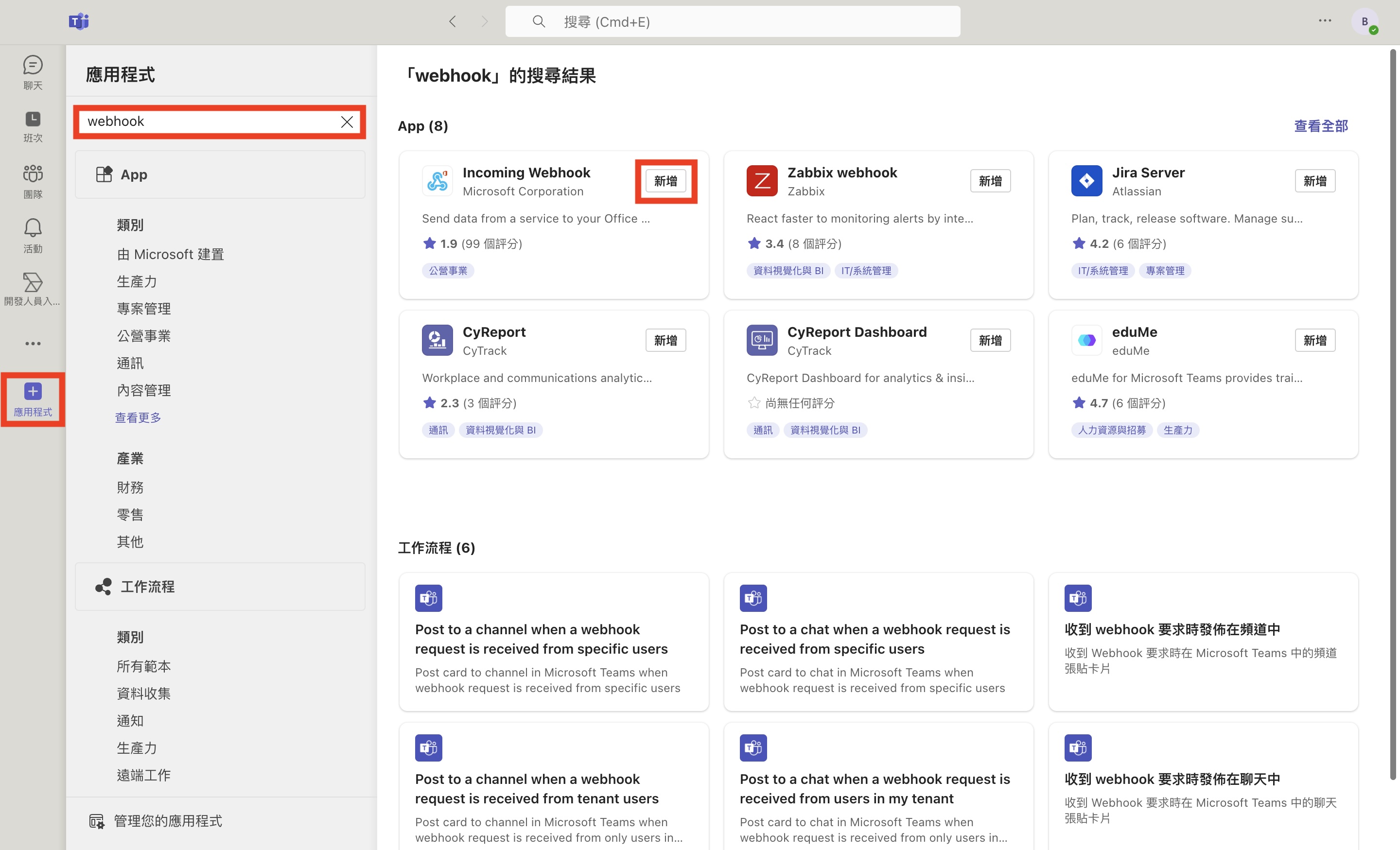Filter App category by 生產力

pos(137,282)
